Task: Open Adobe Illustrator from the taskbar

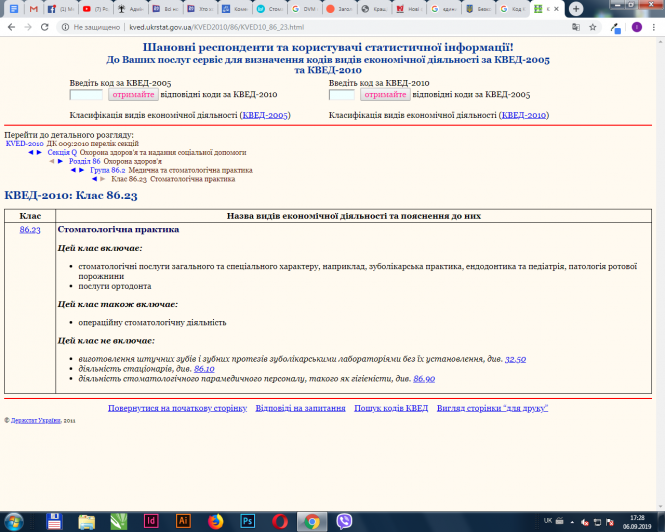Action: coord(183,520)
